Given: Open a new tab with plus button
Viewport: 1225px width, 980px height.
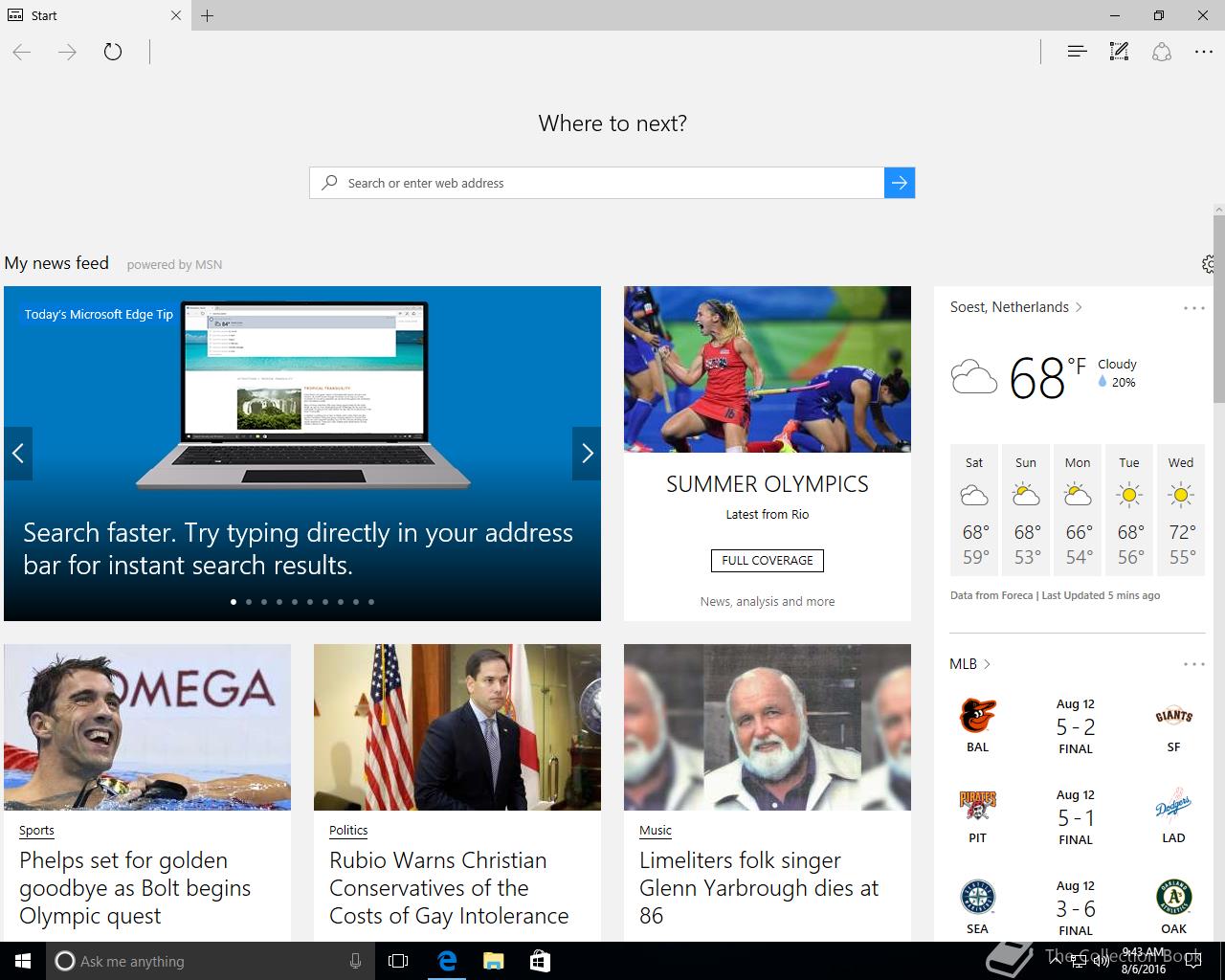Looking at the screenshot, I should pos(207,15).
